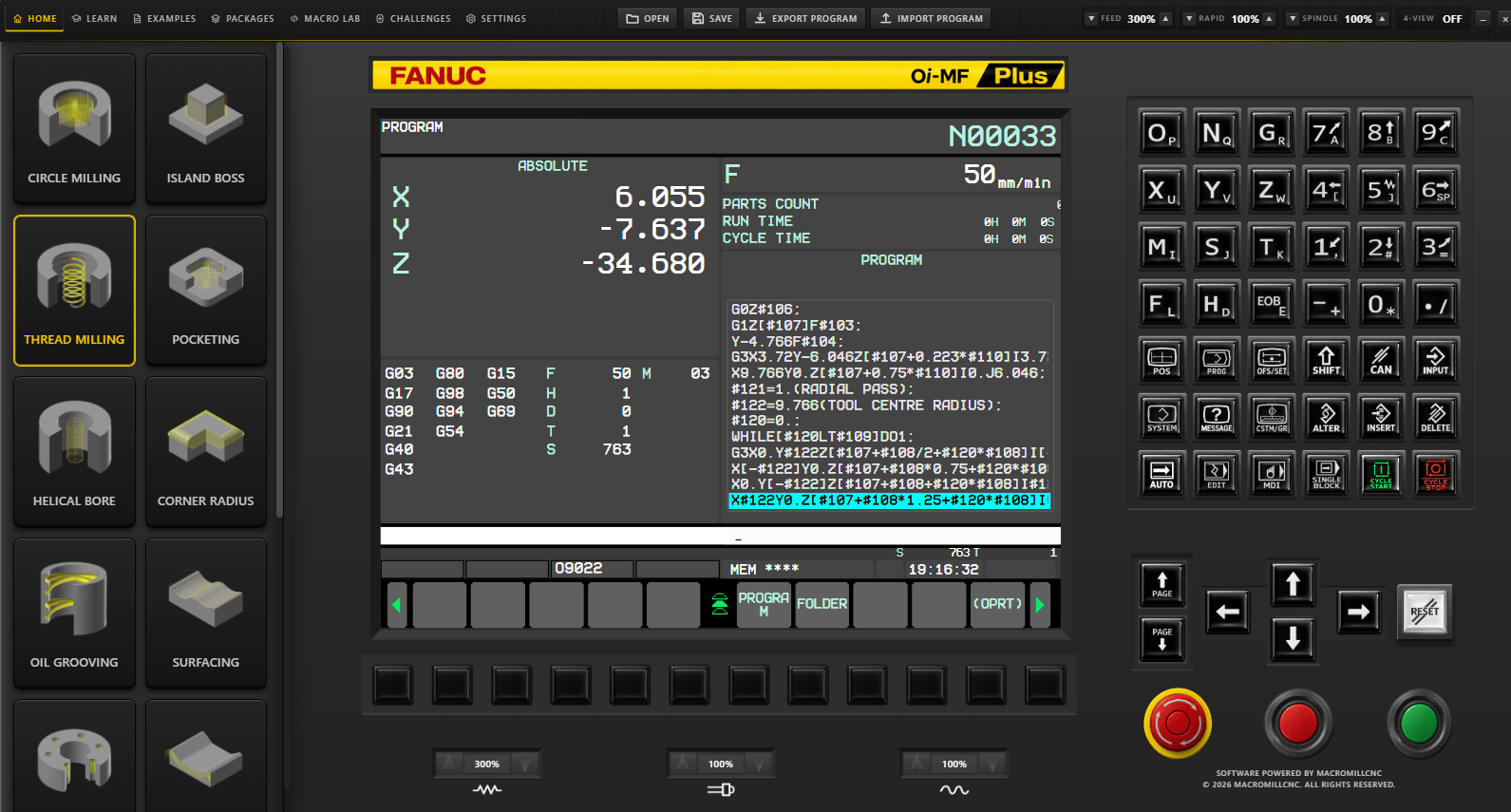Select the (OPRT) soft key
Image resolution: width=1511 pixels, height=812 pixels.
click(x=997, y=605)
